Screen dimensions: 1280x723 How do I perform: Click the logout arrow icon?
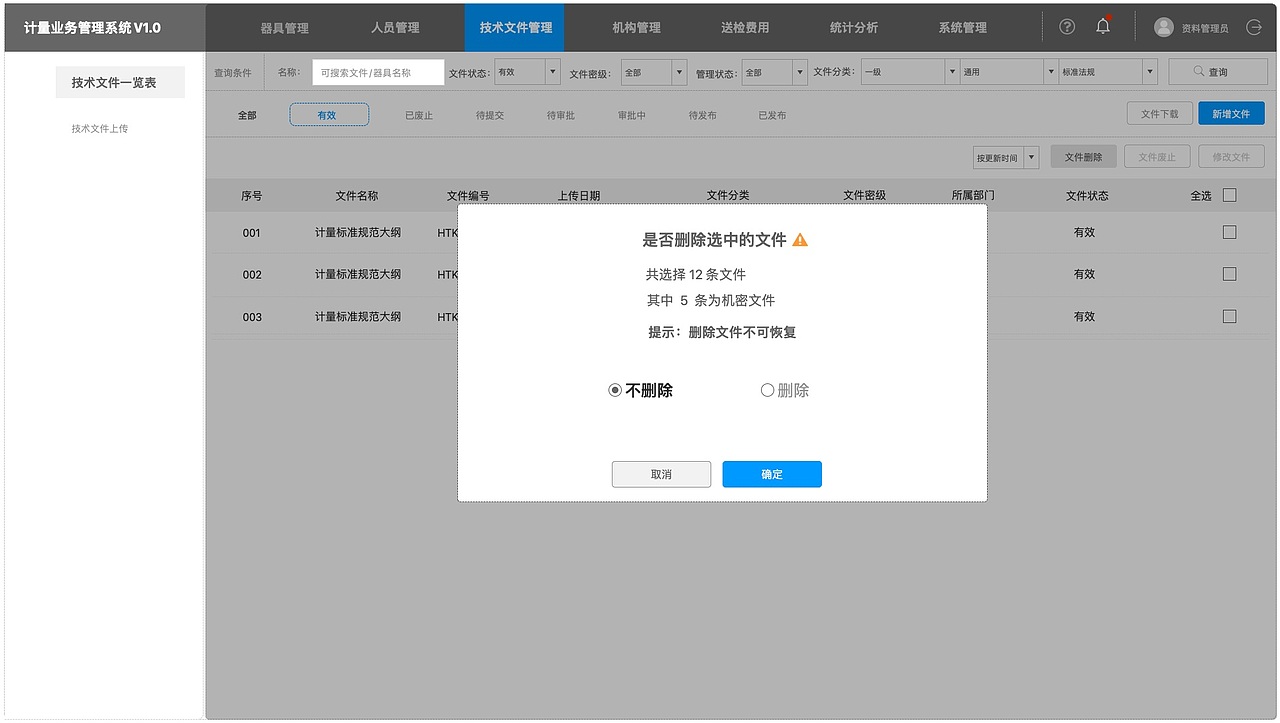tap(1254, 27)
